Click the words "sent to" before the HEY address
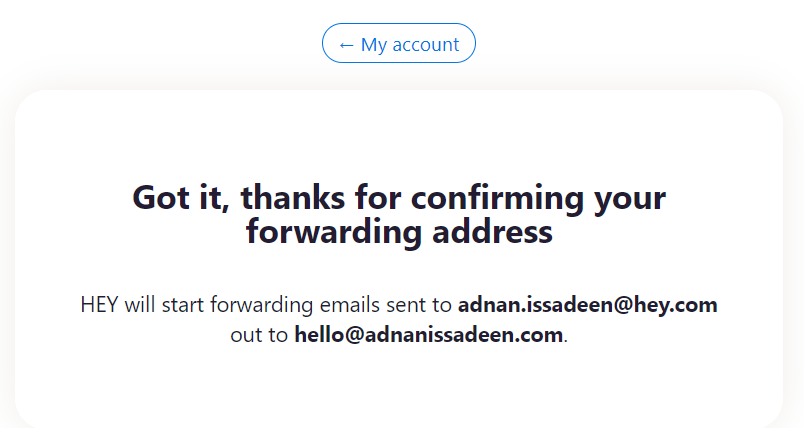The height and width of the screenshot is (428, 804). [x=420, y=305]
